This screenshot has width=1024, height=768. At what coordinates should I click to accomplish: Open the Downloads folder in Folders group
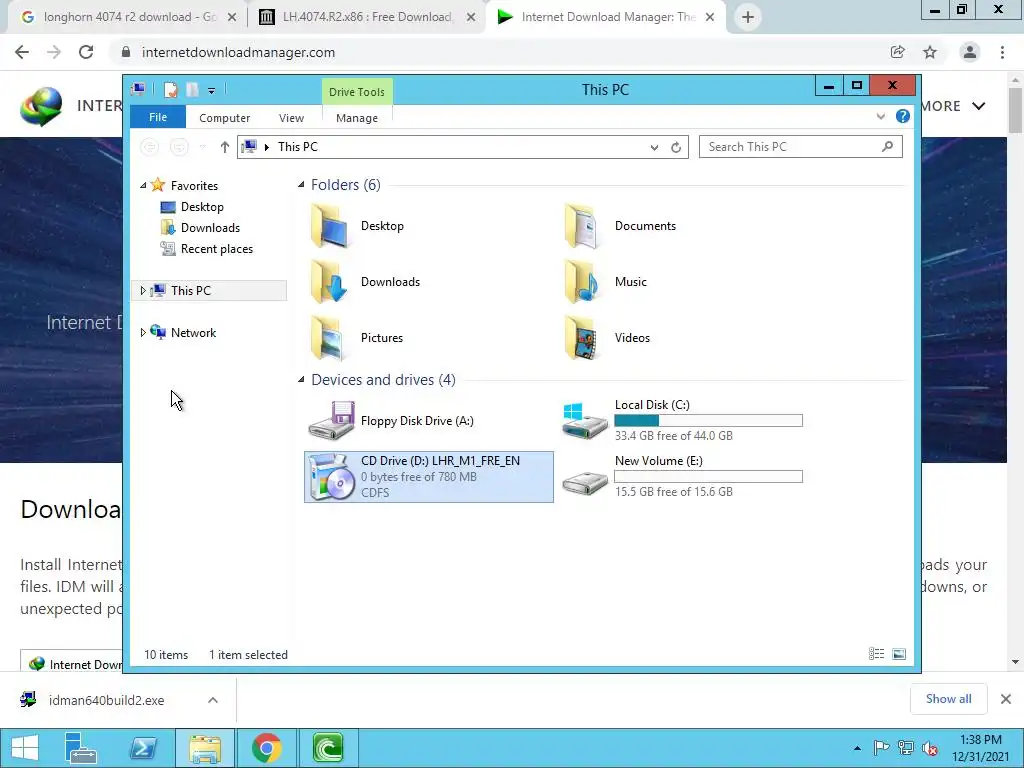330,282
